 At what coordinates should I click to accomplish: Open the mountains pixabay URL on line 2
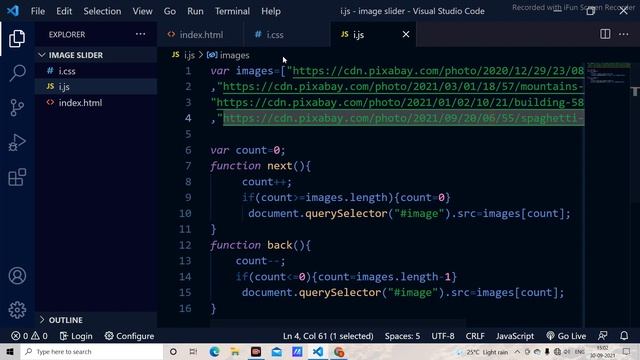coord(403,87)
